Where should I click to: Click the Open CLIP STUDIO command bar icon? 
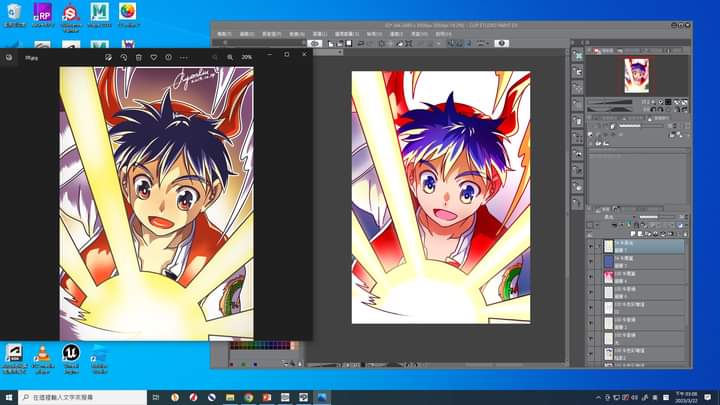click(315, 43)
